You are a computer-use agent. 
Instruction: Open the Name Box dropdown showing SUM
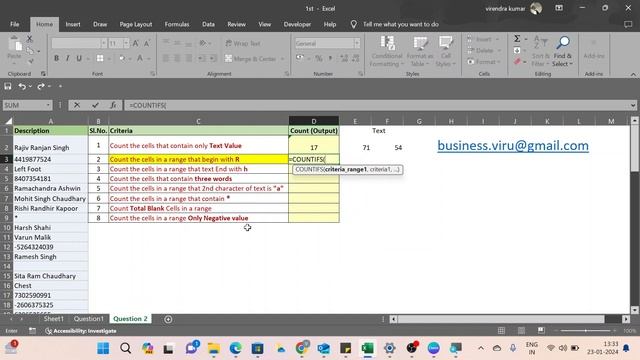click(x=48, y=105)
